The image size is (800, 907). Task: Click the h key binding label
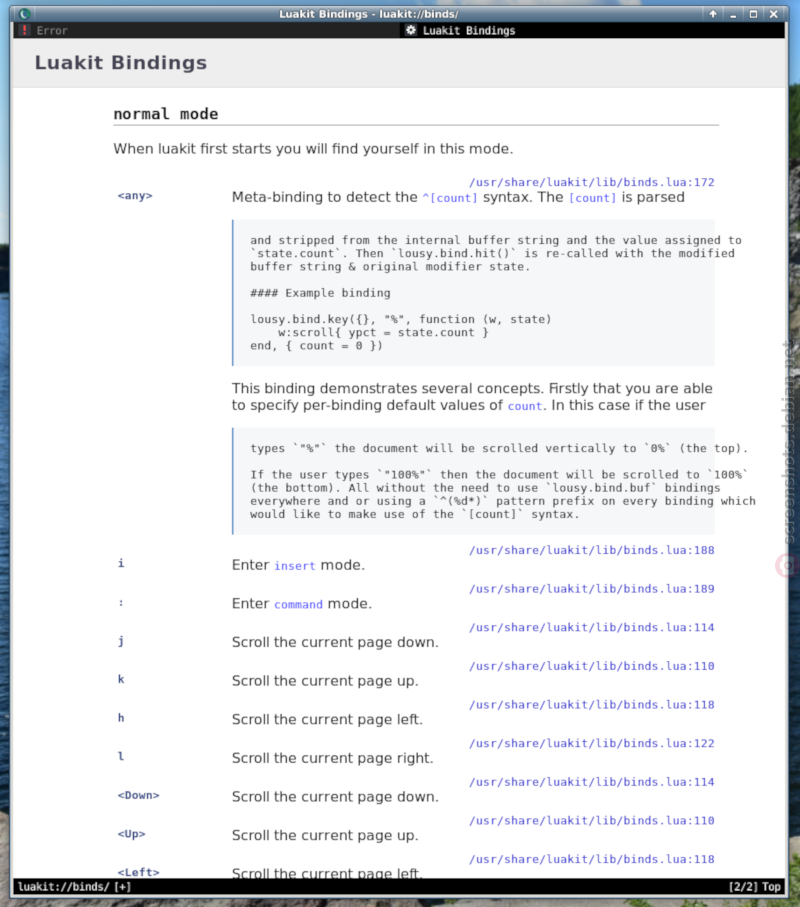[x=121, y=718]
